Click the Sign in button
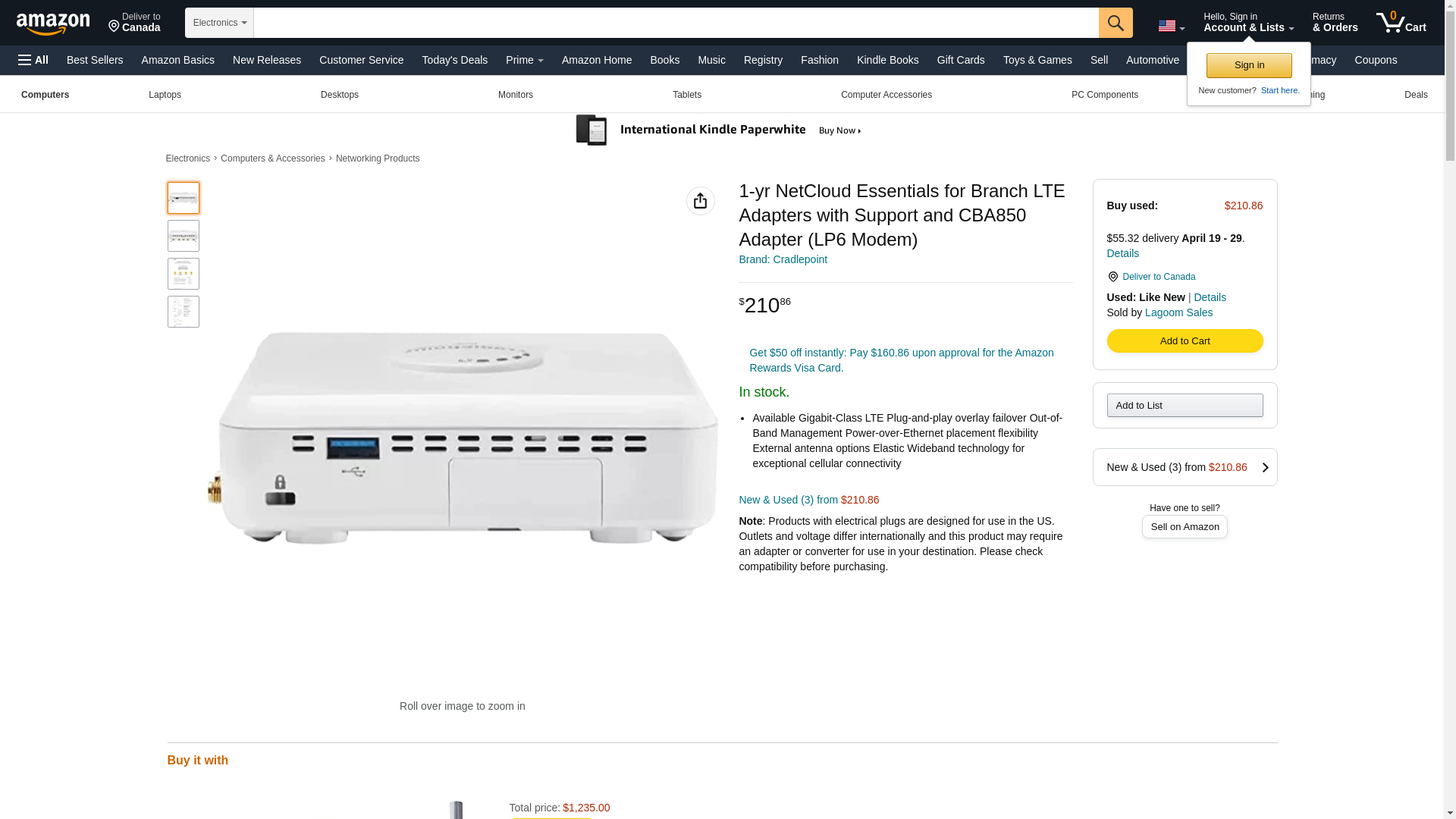 tap(1248, 65)
